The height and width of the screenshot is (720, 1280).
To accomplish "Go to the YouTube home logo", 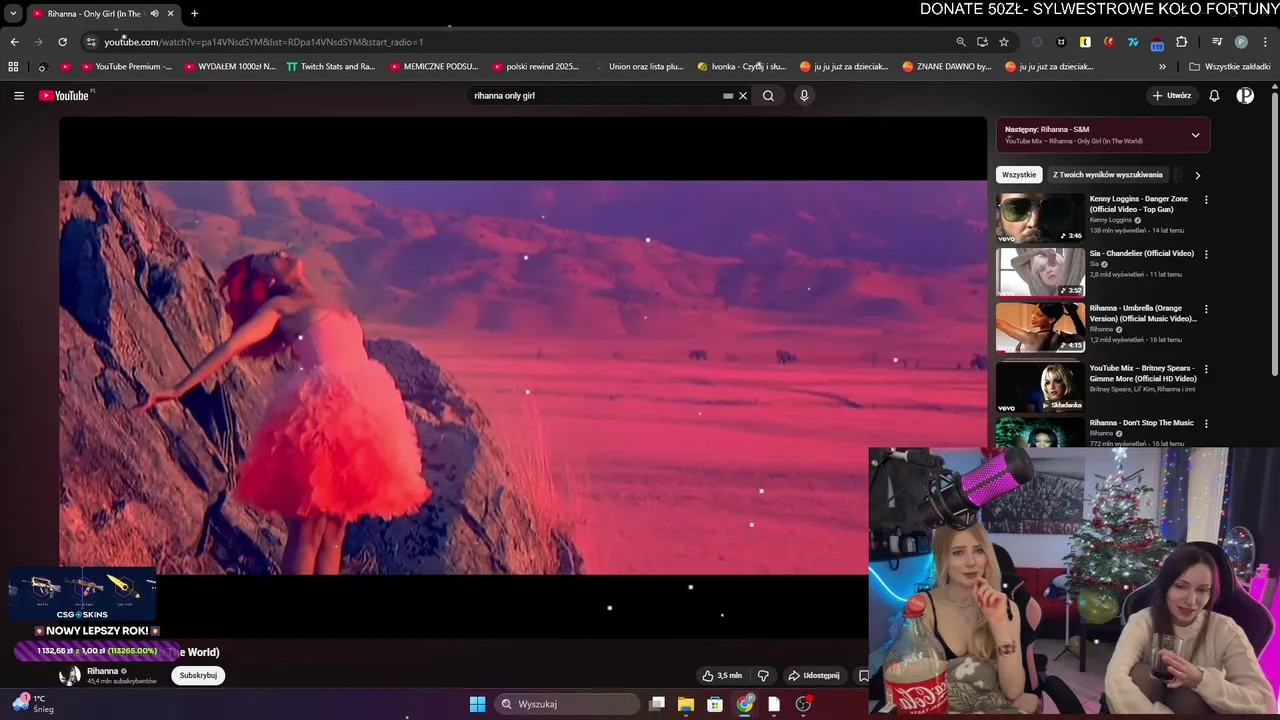I will pos(66,96).
